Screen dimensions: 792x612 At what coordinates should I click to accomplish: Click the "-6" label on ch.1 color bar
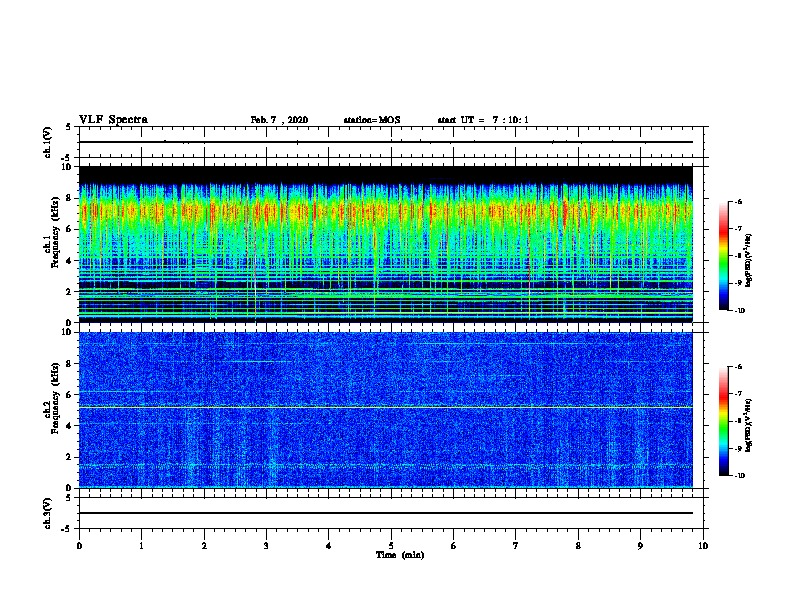(738, 201)
